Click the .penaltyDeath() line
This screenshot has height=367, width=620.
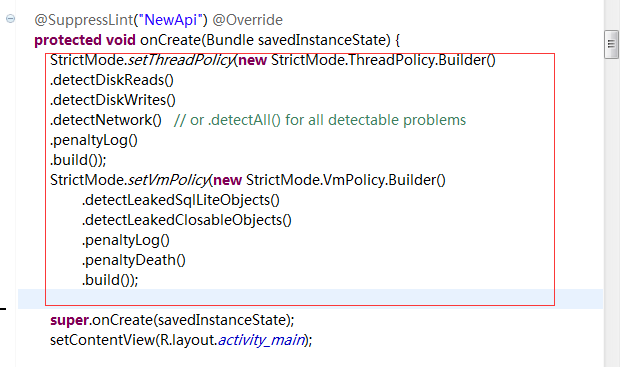click(134, 260)
